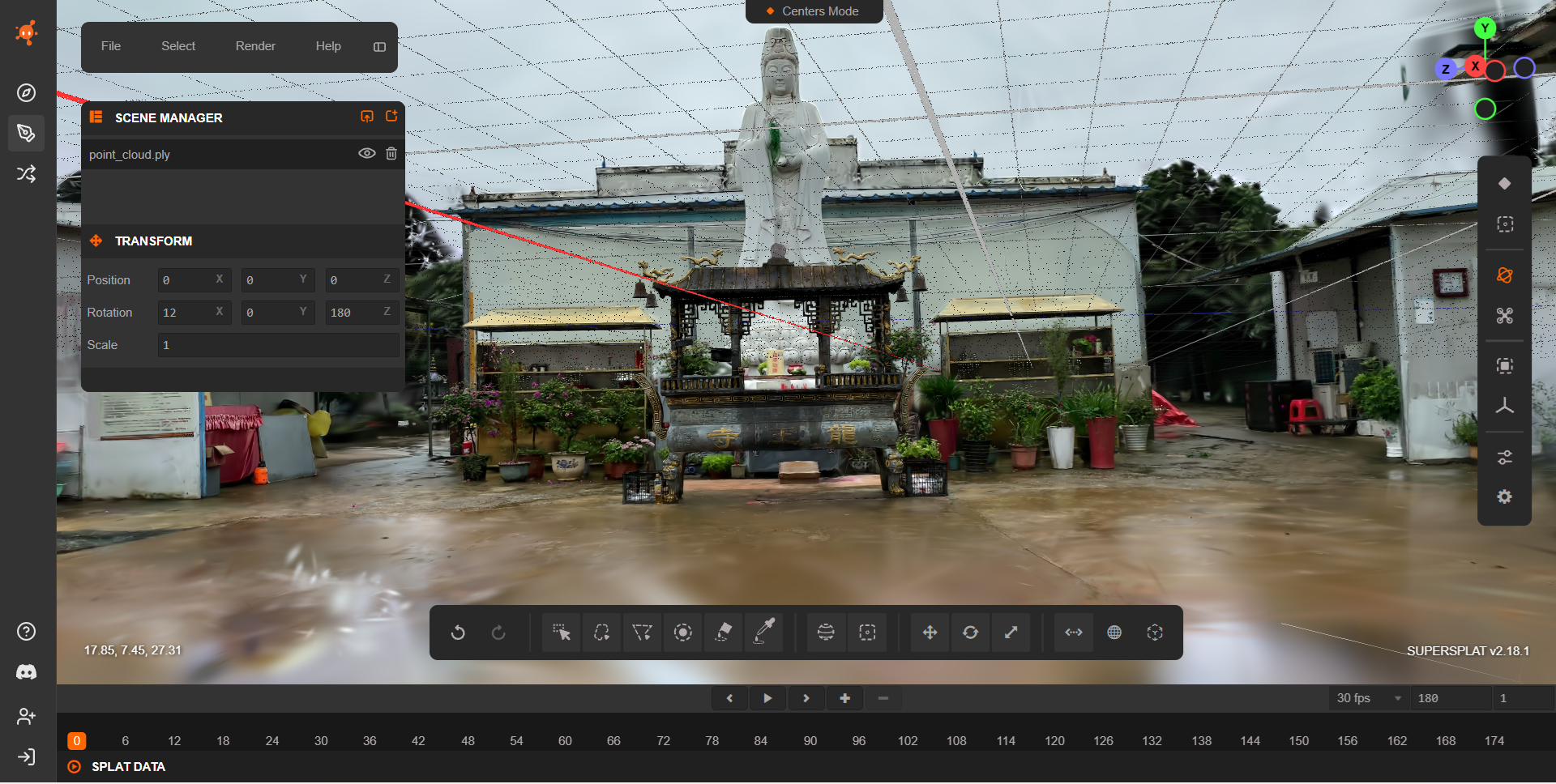This screenshot has height=784, width=1556.
Task: Select the polygon selection tool
Action: [642, 633]
